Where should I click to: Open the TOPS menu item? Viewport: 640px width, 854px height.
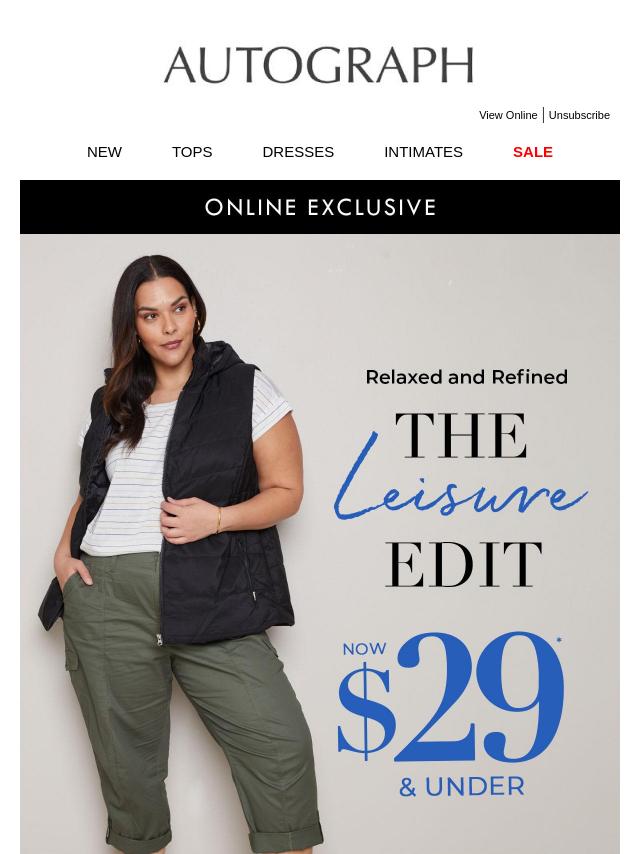pos(192,152)
